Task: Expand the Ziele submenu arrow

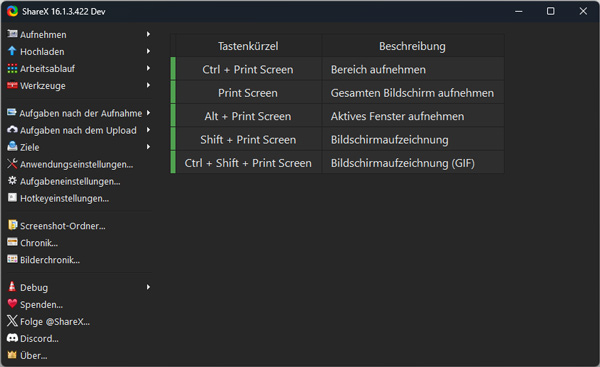Action: point(148,147)
